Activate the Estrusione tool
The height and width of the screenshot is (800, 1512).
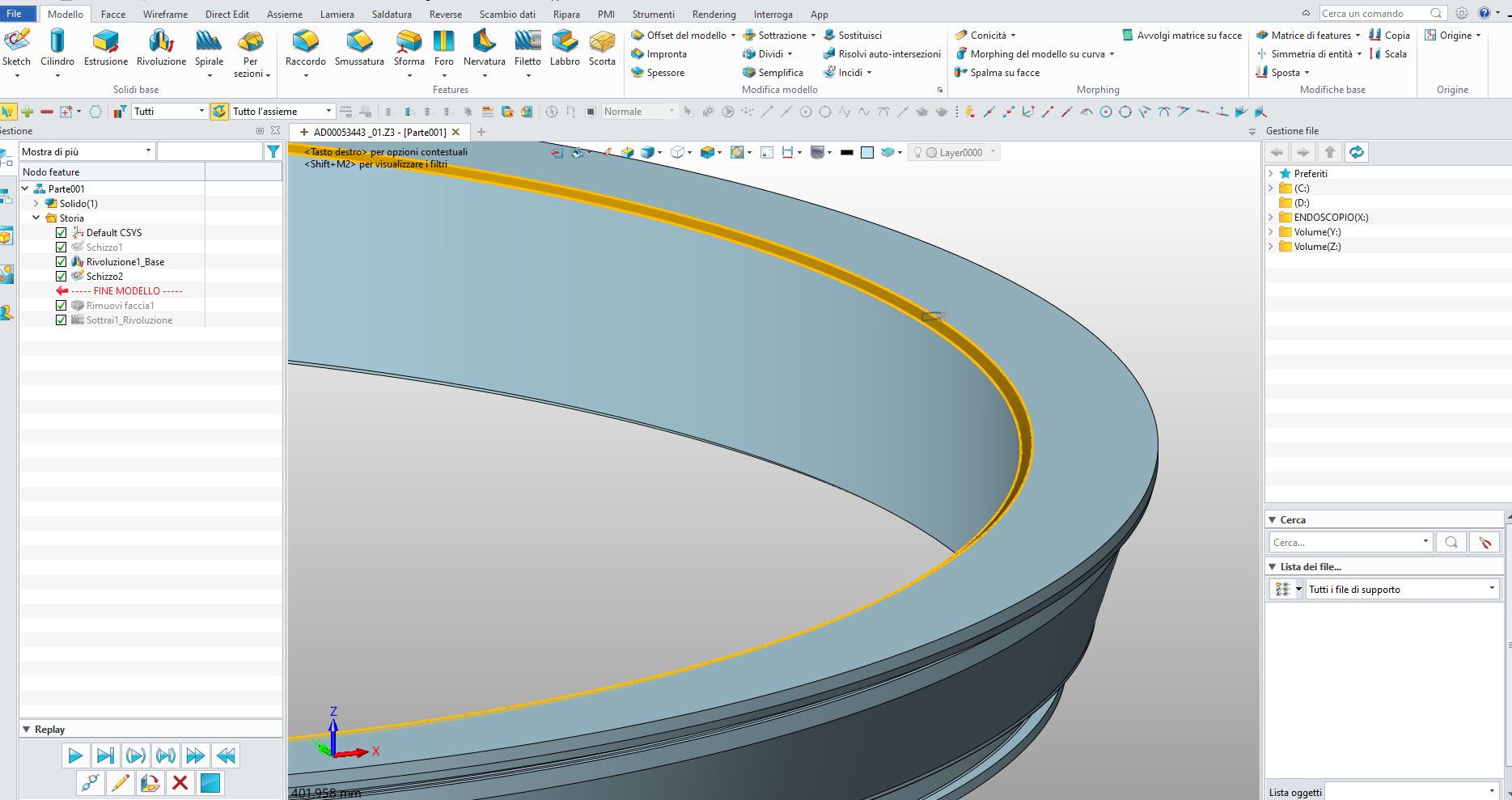[106, 47]
